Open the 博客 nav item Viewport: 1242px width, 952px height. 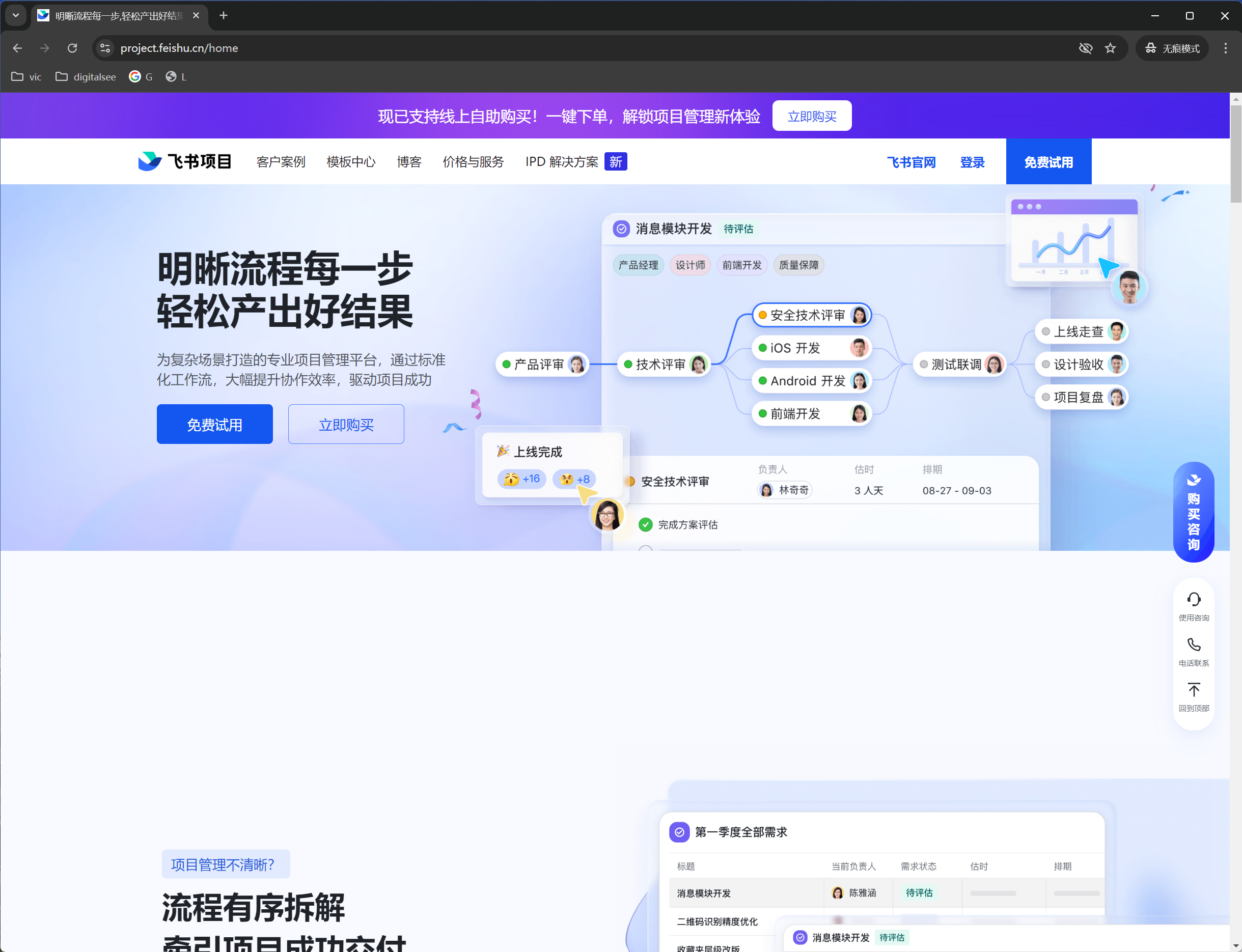tap(409, 162)
